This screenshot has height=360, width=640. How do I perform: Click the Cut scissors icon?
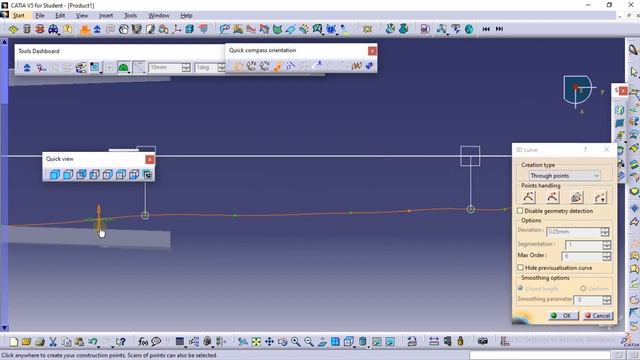coord(53,342)
